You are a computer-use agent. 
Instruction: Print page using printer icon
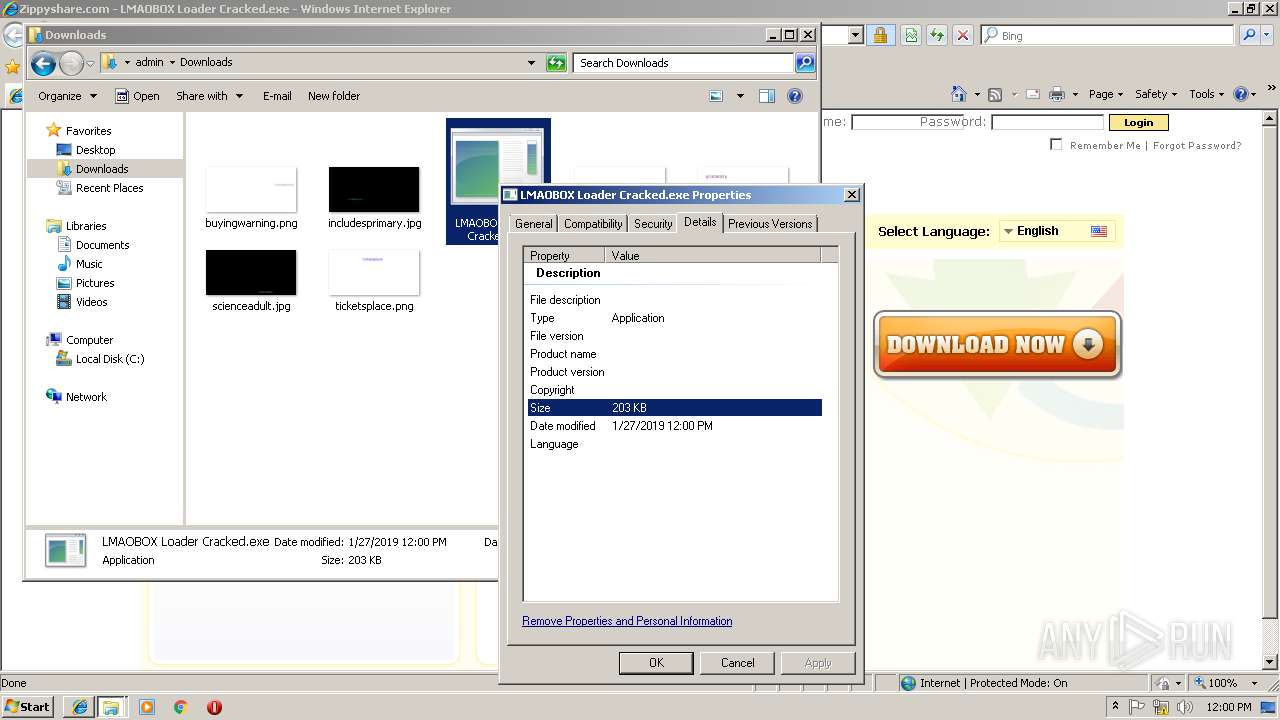click(1057, 94)
